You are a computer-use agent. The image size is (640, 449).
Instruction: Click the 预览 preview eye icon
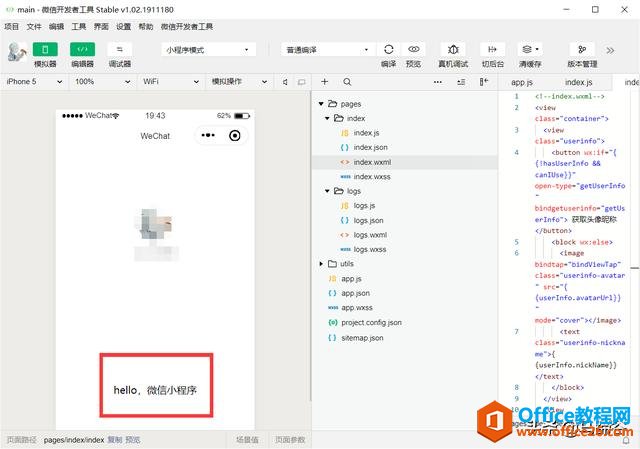(x=413, y=49)
